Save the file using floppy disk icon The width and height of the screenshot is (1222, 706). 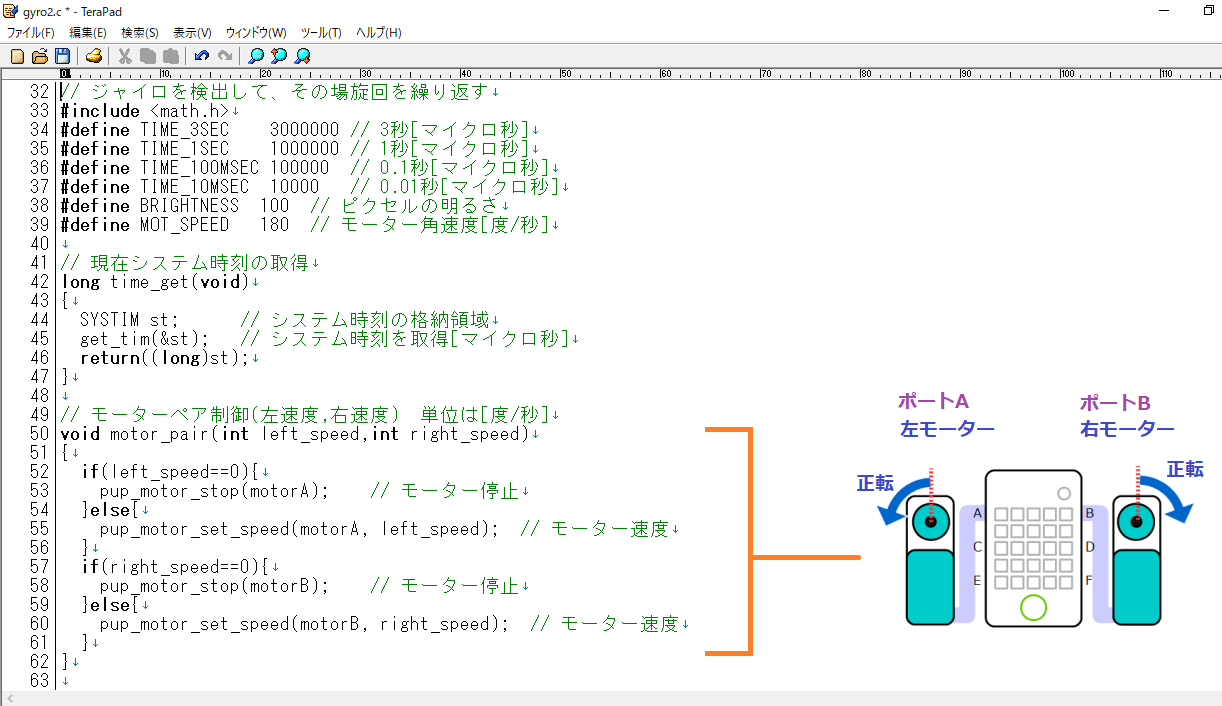[62, 56]
